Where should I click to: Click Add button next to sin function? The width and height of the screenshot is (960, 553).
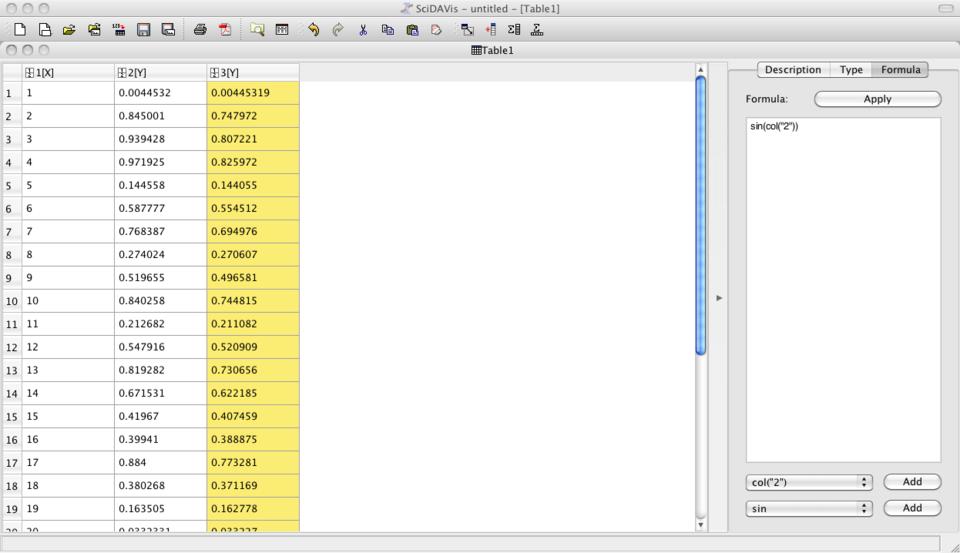912,508
